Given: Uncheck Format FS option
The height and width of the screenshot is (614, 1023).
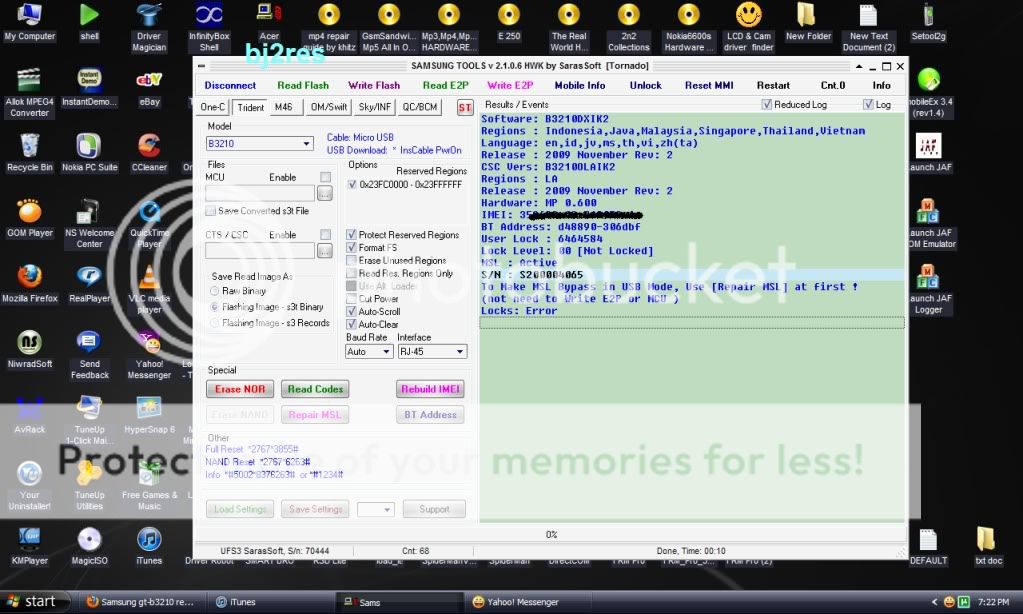Looking at the screenshot, I should [351, 248].
